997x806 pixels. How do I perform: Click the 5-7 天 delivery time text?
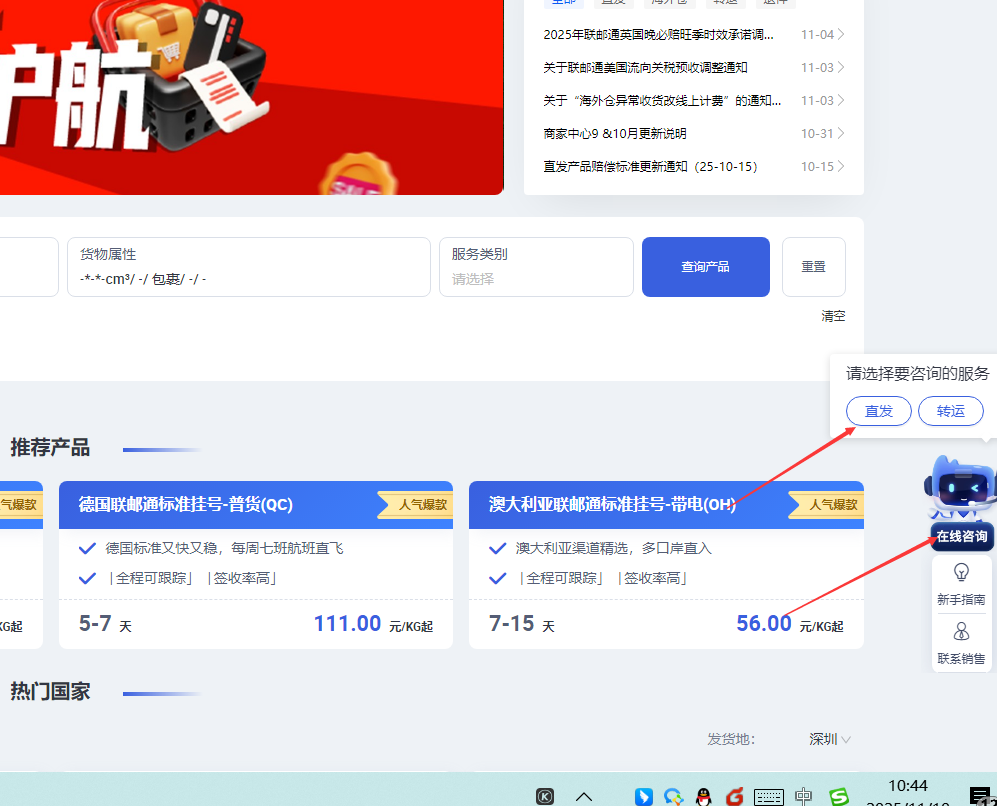(x=105, y=624)
